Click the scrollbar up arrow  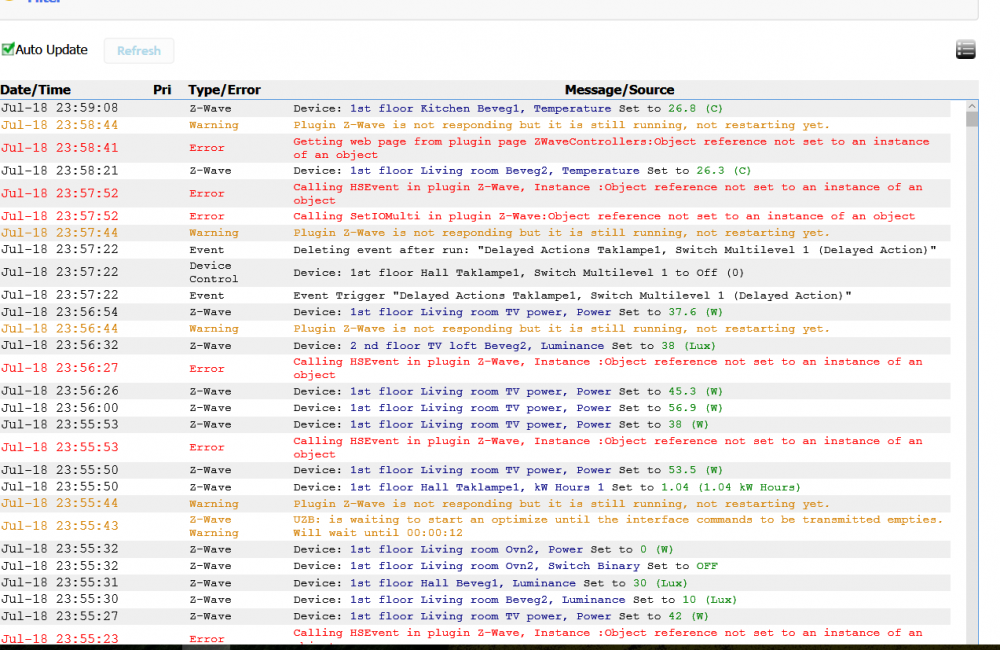(x=972, y=105)
